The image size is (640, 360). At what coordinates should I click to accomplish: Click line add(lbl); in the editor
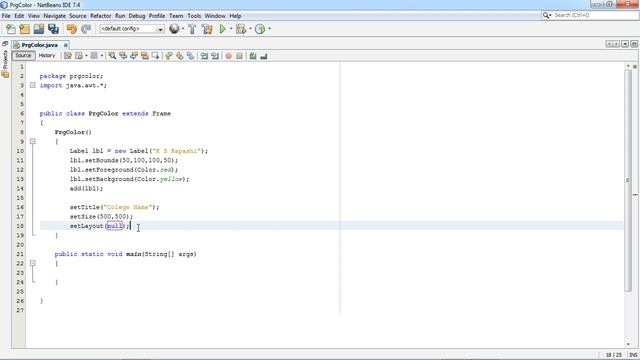[86, 189]
